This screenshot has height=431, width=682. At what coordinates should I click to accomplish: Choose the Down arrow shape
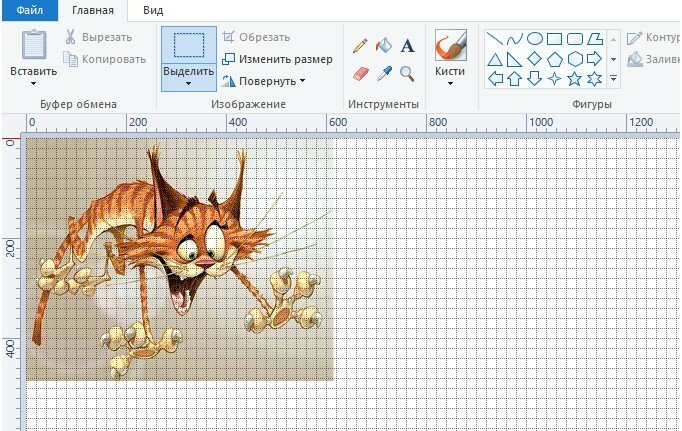coord(534,79)
